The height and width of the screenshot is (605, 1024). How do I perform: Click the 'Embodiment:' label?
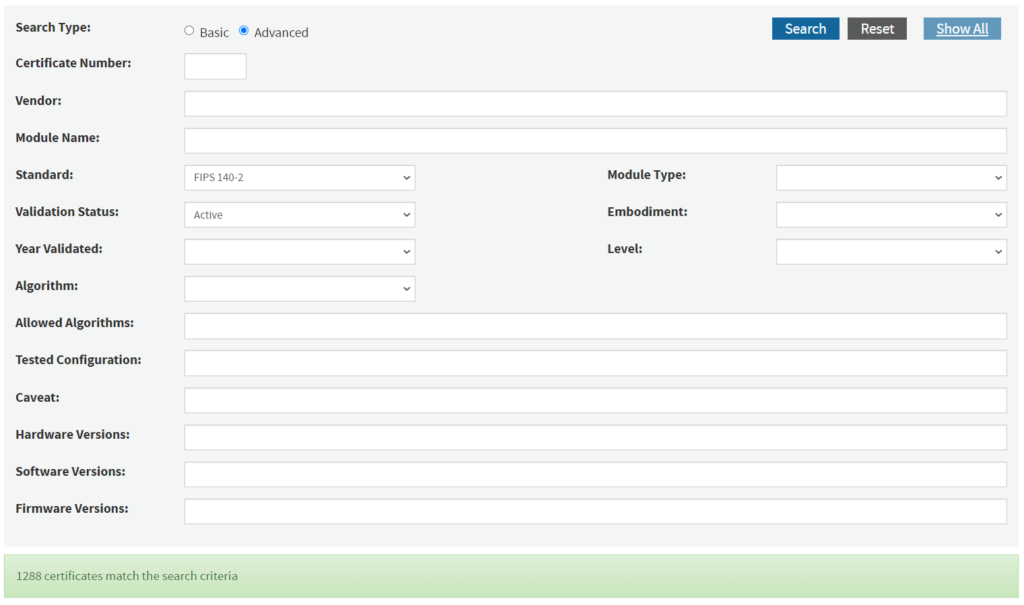pyautogui.click(x=647, y=212)
